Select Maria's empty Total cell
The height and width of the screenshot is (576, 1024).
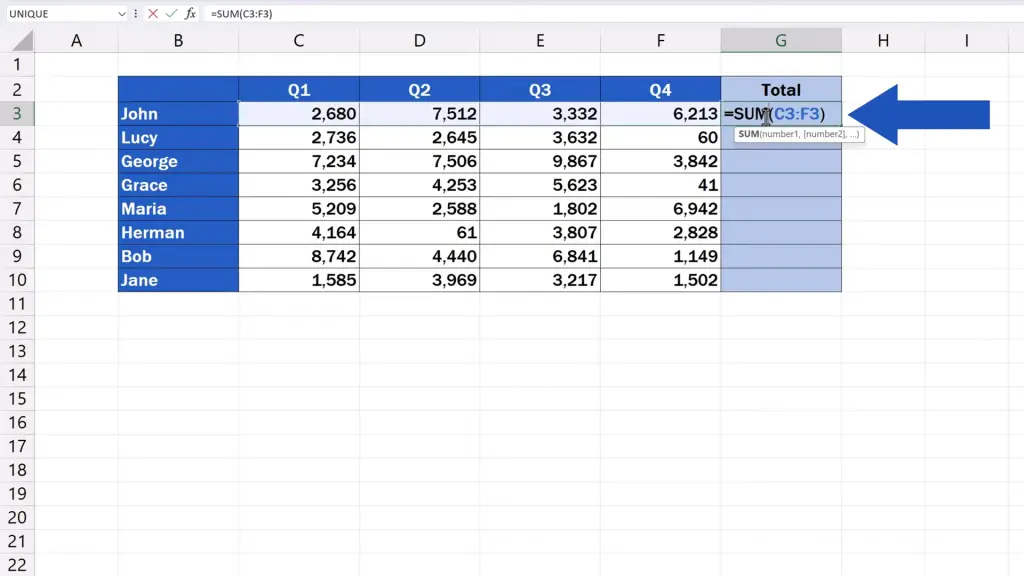pyautogui.click(x=781, y=209)
